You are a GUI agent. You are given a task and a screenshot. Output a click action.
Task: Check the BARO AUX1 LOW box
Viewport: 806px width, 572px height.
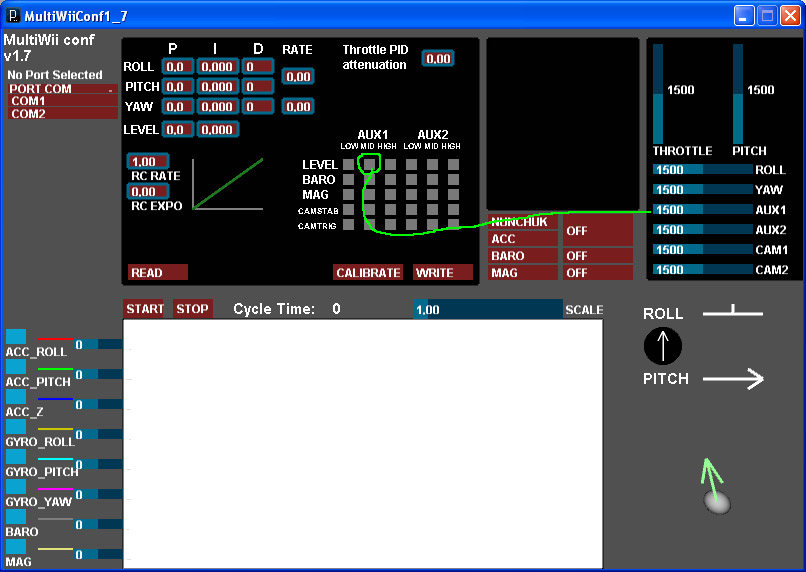pos(349,179)
